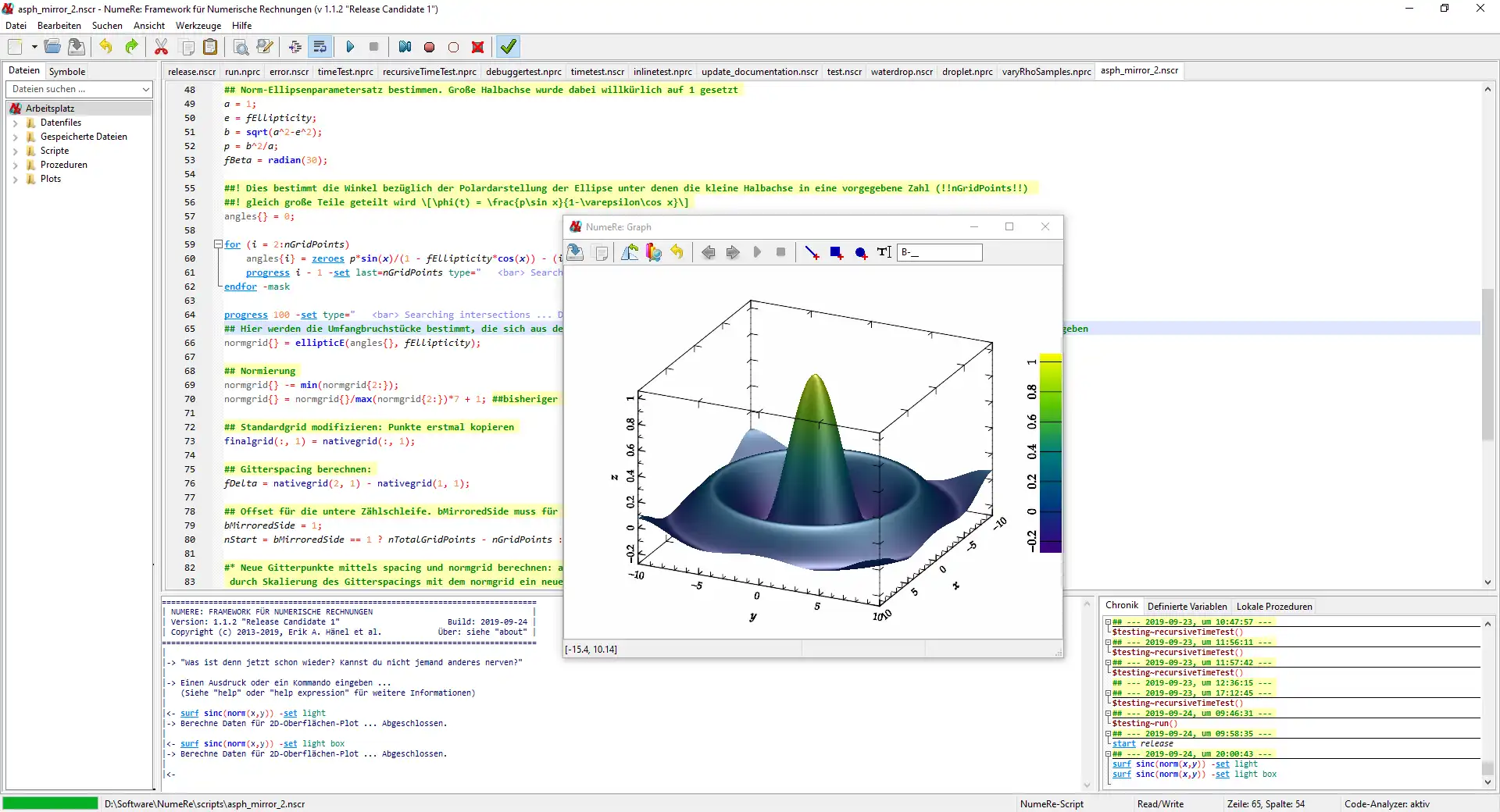Click the add line tool in graph window

tap(812, 252)
